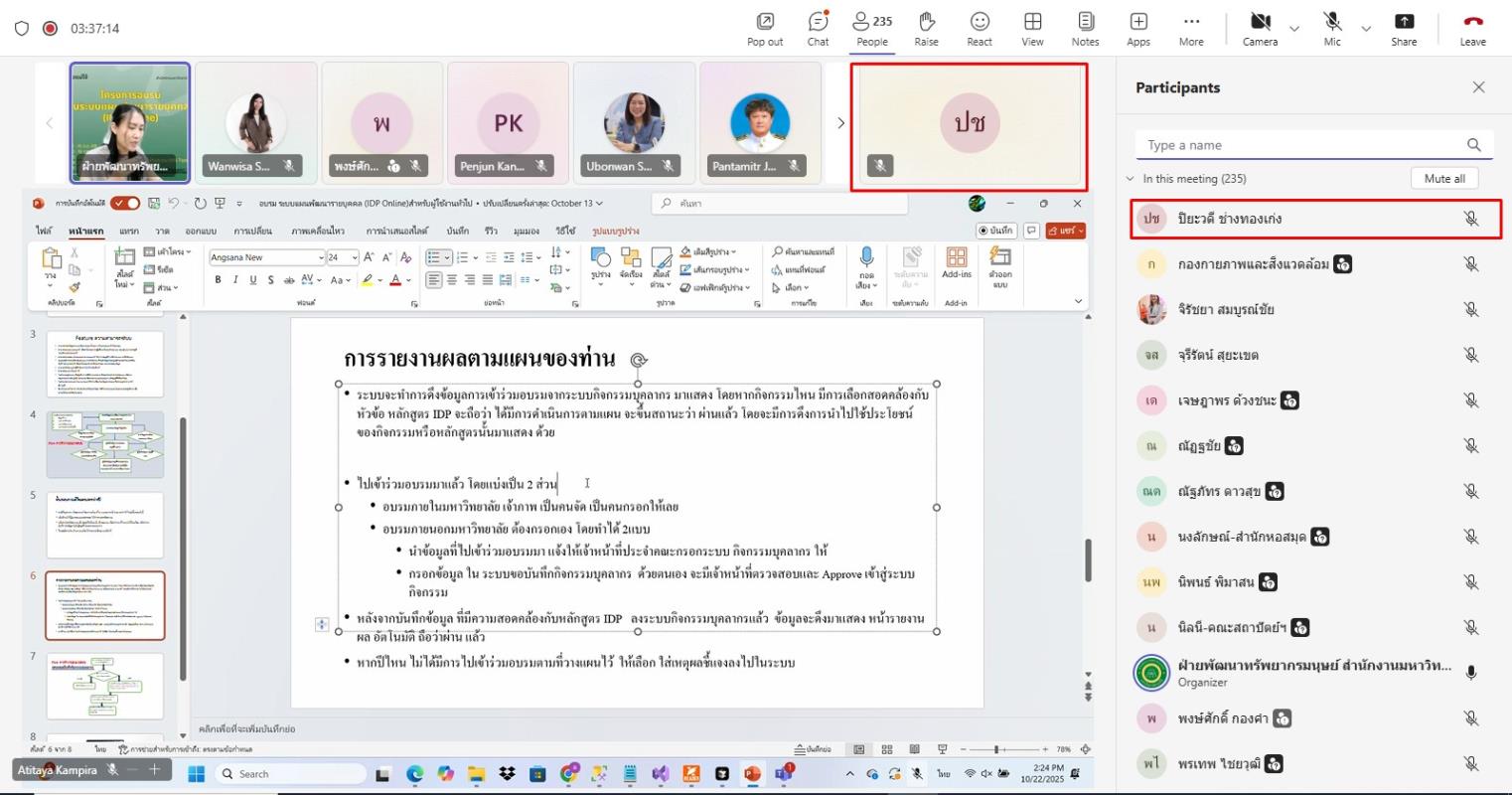Open the More actions menu
This screenshot has height=795, width=1512.
1191,28
